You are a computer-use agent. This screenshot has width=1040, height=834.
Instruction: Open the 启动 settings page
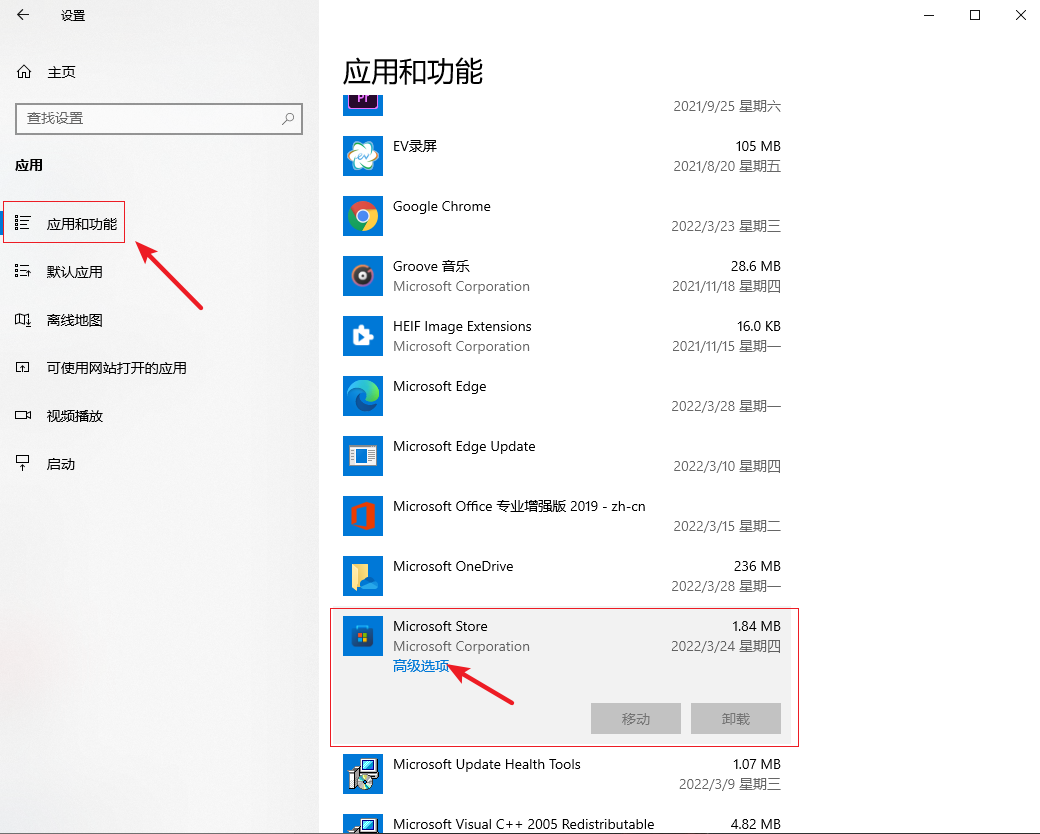pos(60,464)
